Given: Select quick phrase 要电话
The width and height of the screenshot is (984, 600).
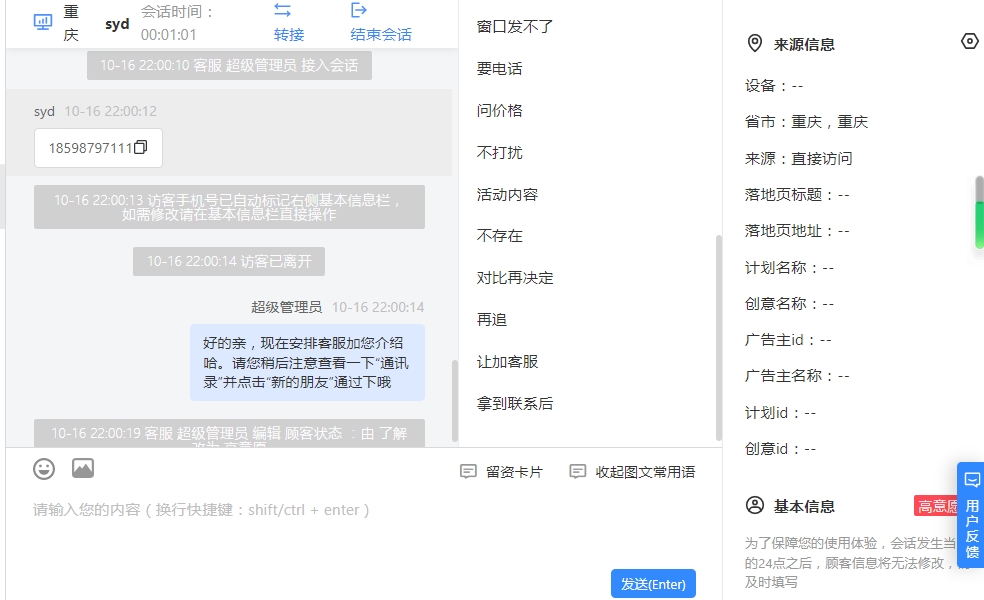Looking at the screenshot, I should [x=500, y=68].
